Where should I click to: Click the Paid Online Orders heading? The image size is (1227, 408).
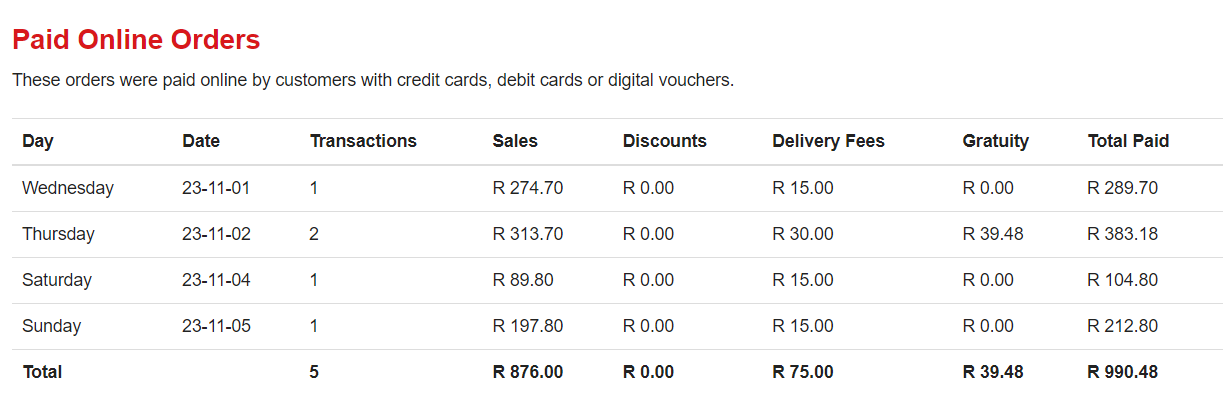click(136, 40)
